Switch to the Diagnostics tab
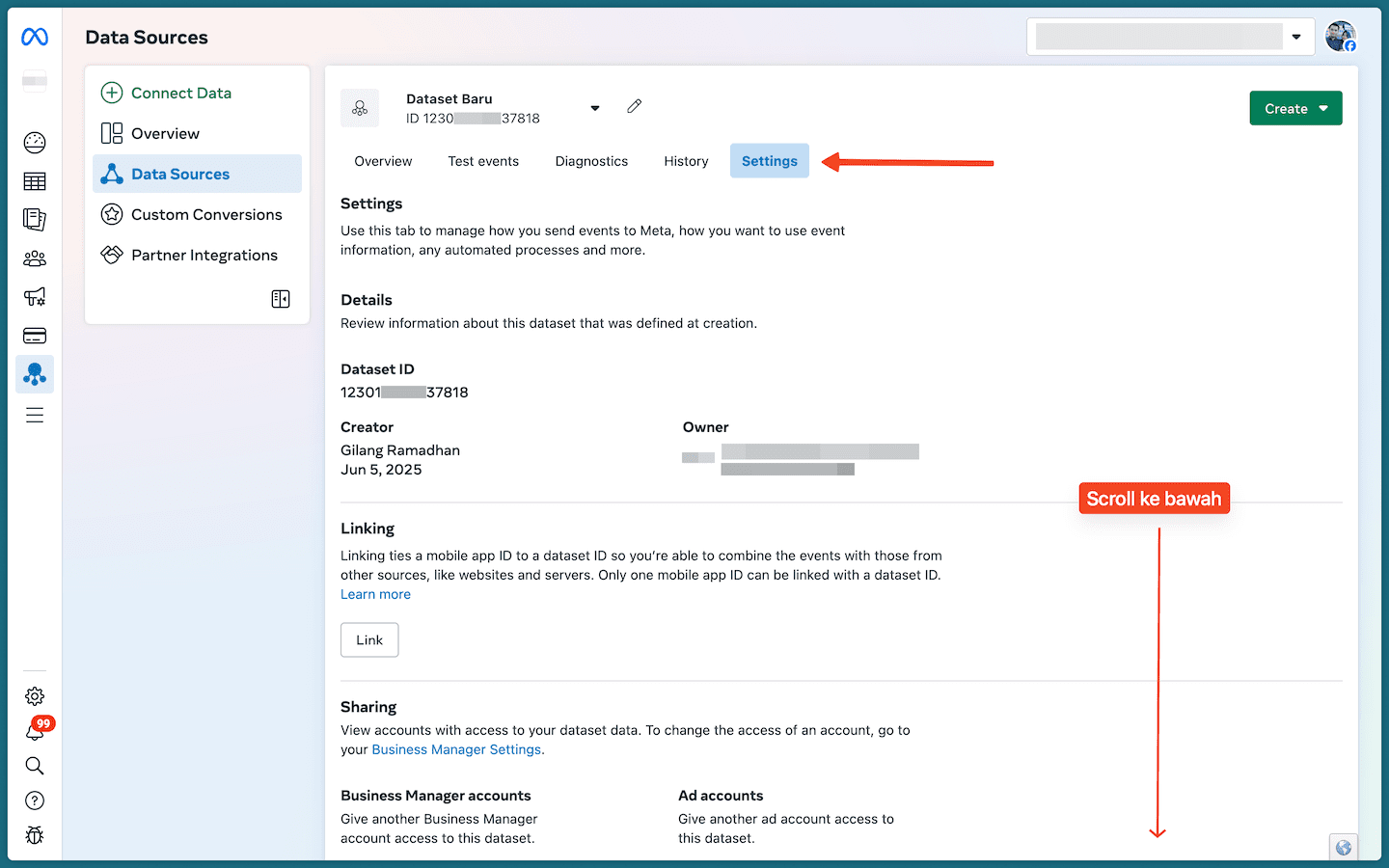The height and width of the screenshot is (868, 1389). tap(591, 161)
